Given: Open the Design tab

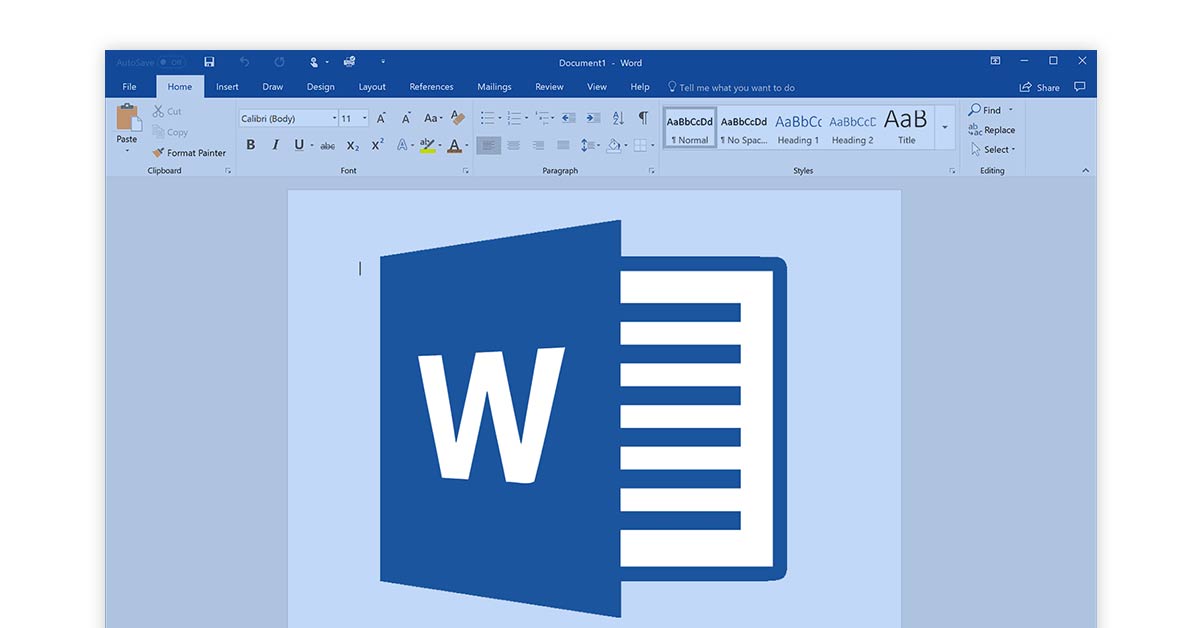Looking at the screenshot, I should click(321, 87).
